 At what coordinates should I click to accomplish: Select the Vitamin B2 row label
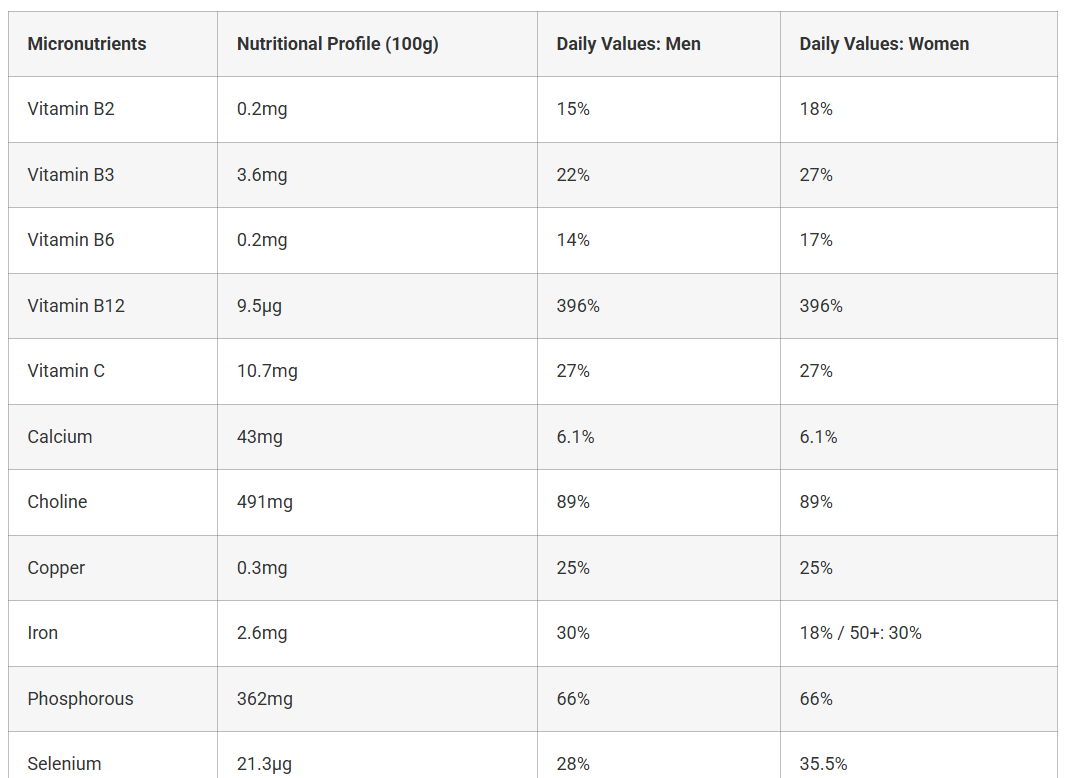coord(71,109)
